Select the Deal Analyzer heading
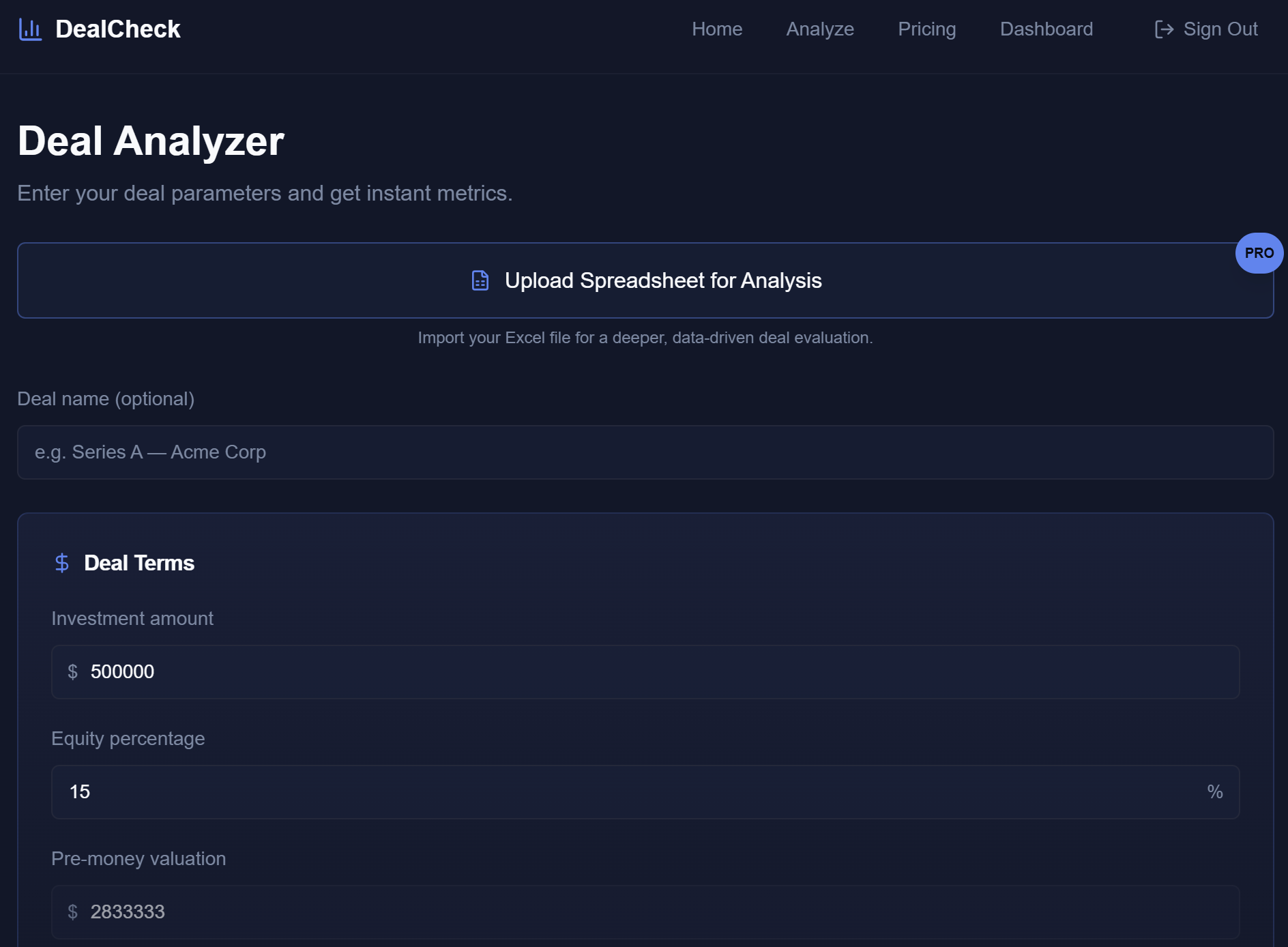The height and width of the screenshot is (947, 1288). tap(151, 140)
